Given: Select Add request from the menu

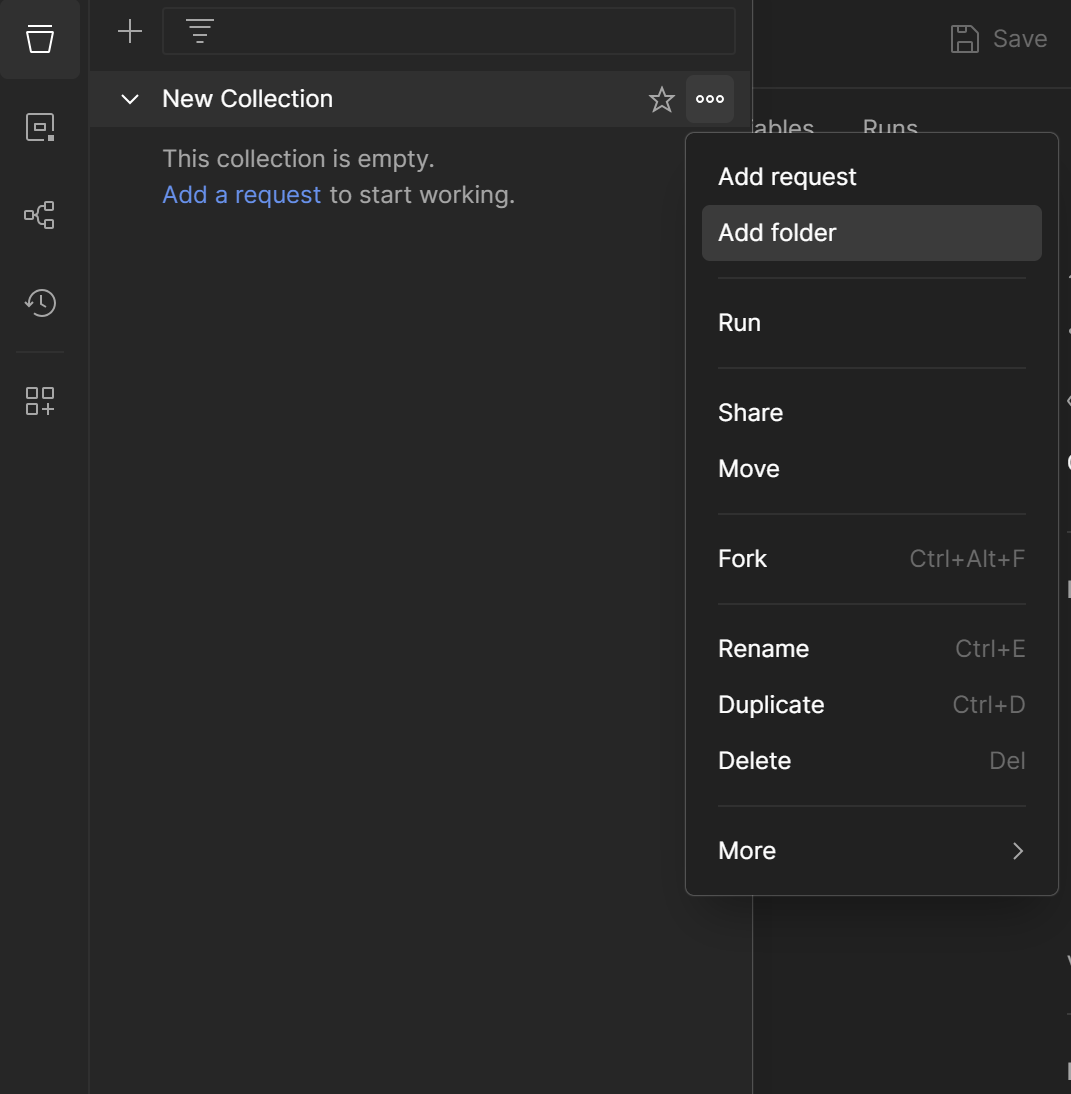Looking at the screenshot, I should (x=787, y=177).
